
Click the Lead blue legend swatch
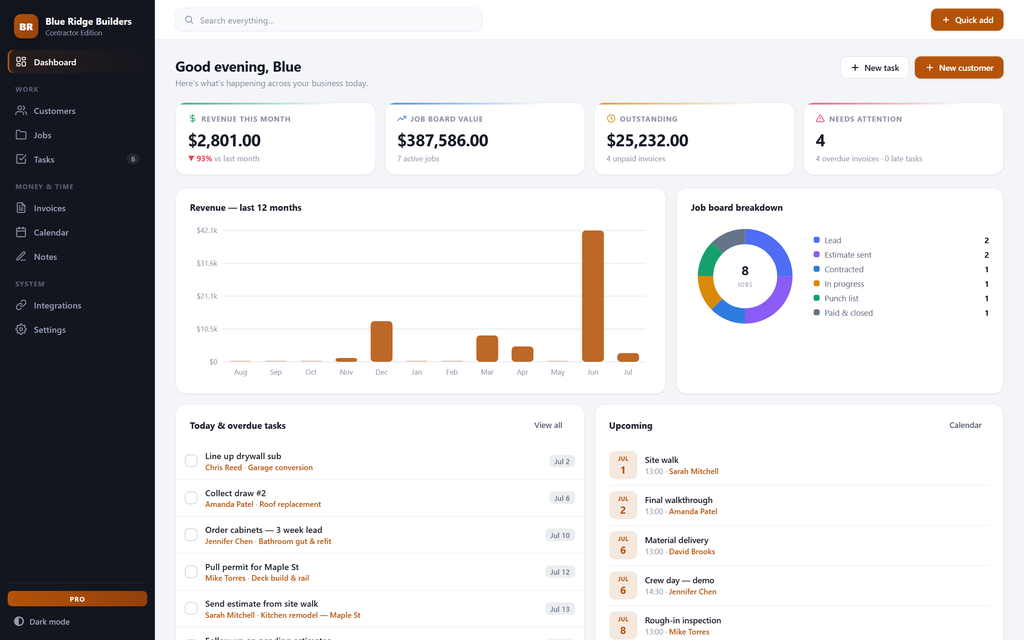click(816, 240)
